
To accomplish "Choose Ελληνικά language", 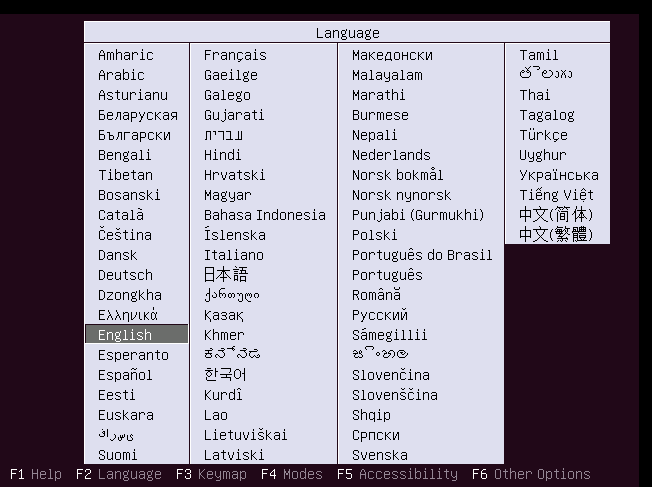I will pos(128,315).
